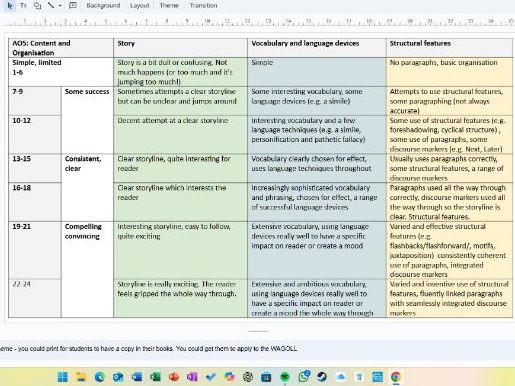Open Outlook from the taskbar
This screenshot has width=515, height=386.
118,377
